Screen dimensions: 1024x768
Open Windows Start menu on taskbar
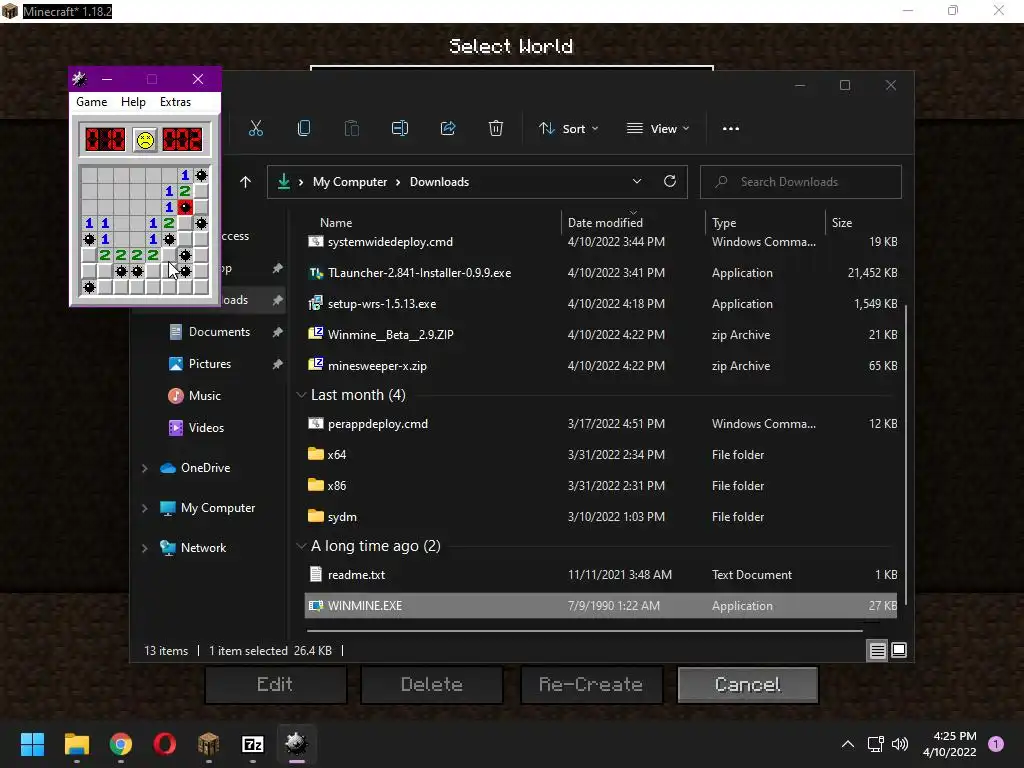coord(32,744)
